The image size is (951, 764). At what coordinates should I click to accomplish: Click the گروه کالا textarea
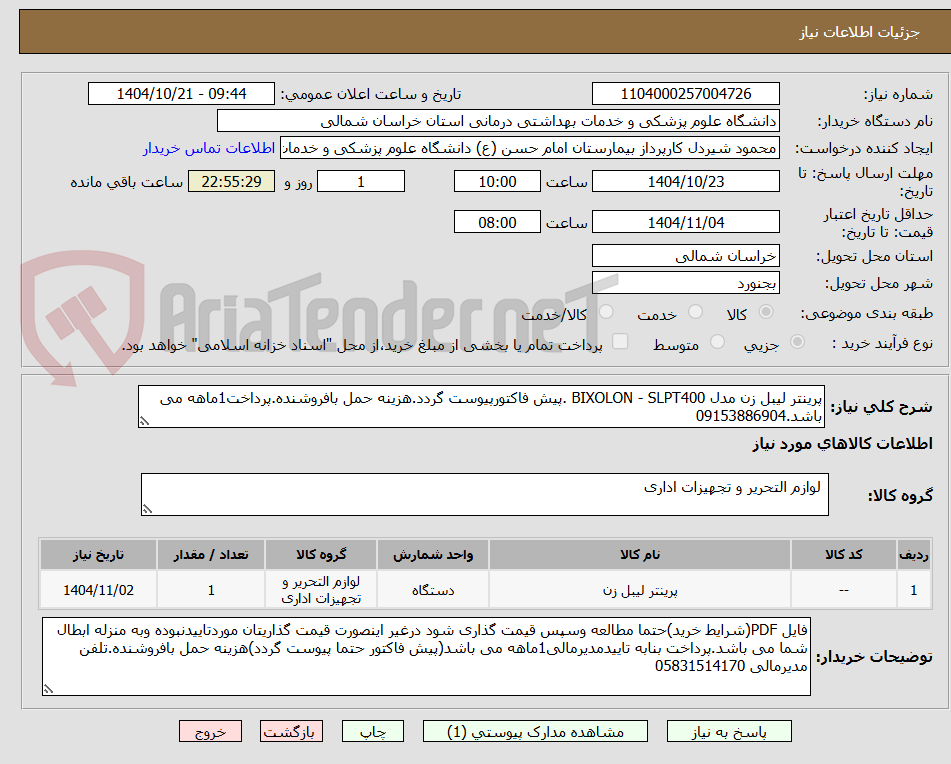(x=485, y=495)
